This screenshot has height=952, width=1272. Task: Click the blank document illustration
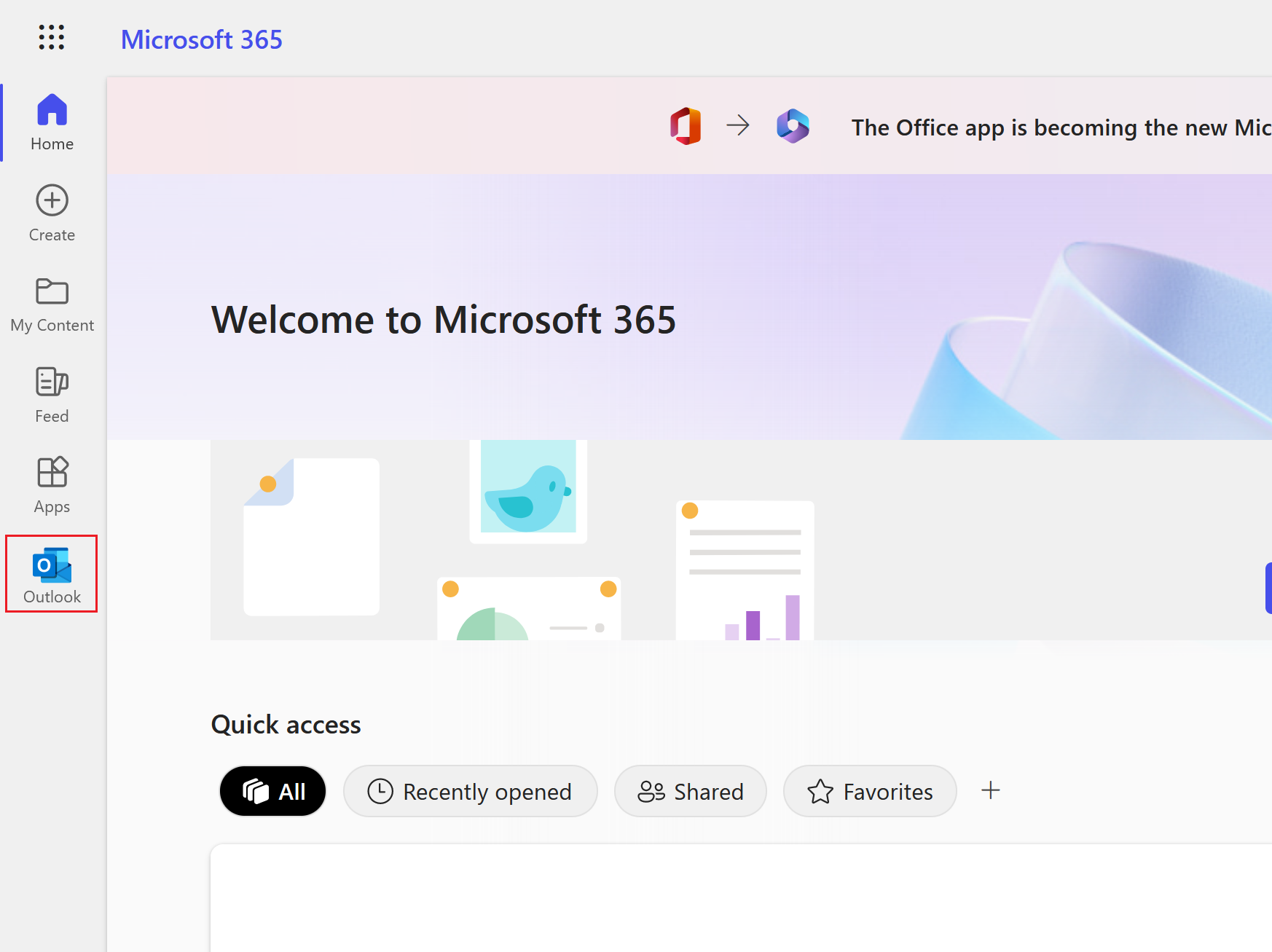312,537
